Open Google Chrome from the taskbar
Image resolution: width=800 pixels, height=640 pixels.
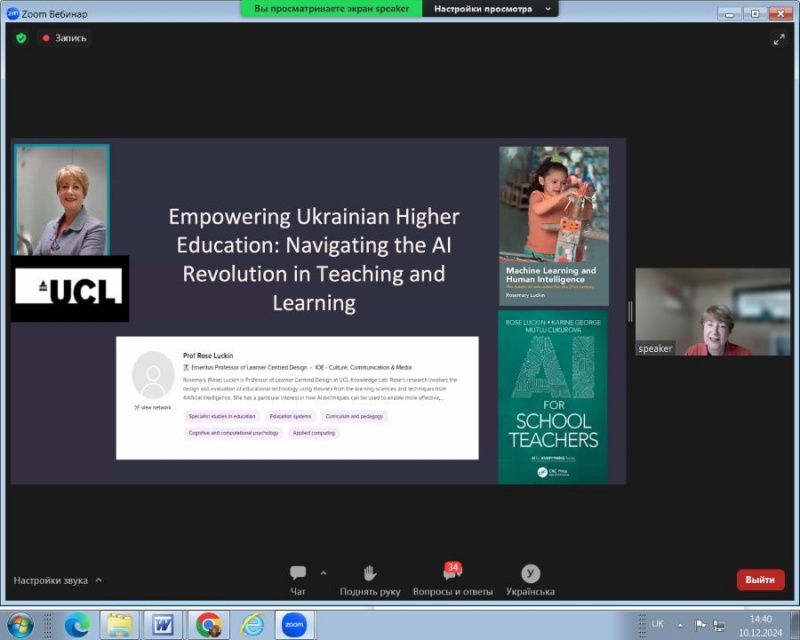click(x=208, y=625)
